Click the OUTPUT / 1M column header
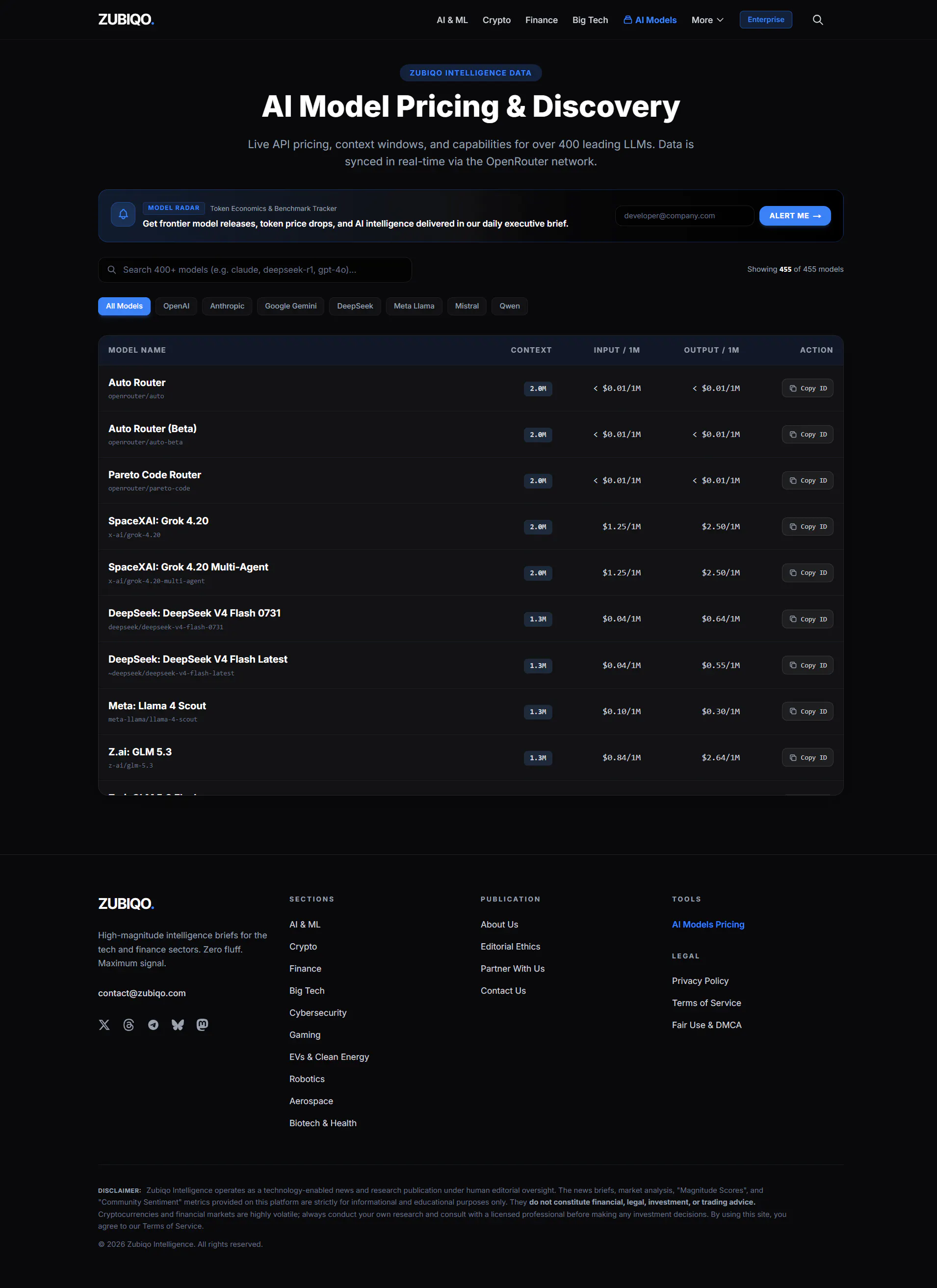This screenshot has height=1288, width=937. pos(711,350)
